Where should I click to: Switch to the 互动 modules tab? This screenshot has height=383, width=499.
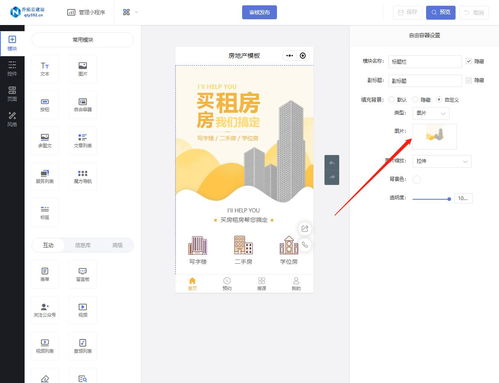pyautogui.click(x=48, y=245)
